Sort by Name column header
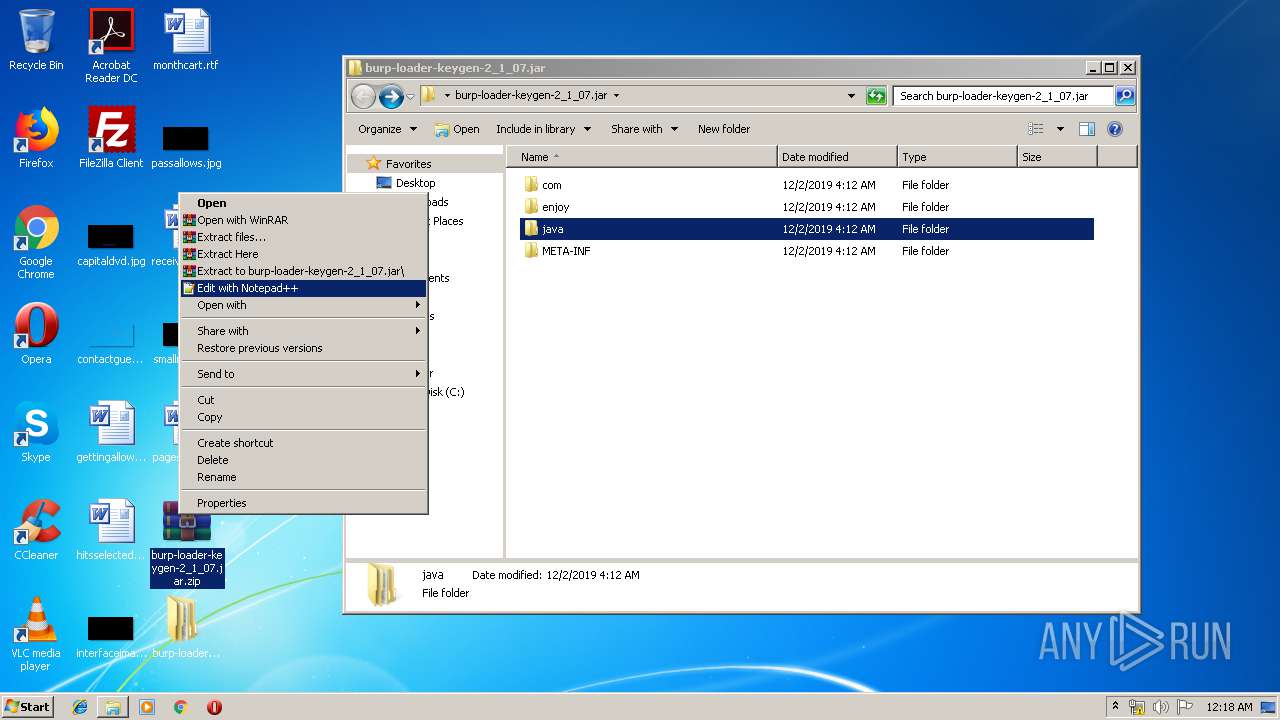This screenshot has height=720, width=1280. pos(642,157)
